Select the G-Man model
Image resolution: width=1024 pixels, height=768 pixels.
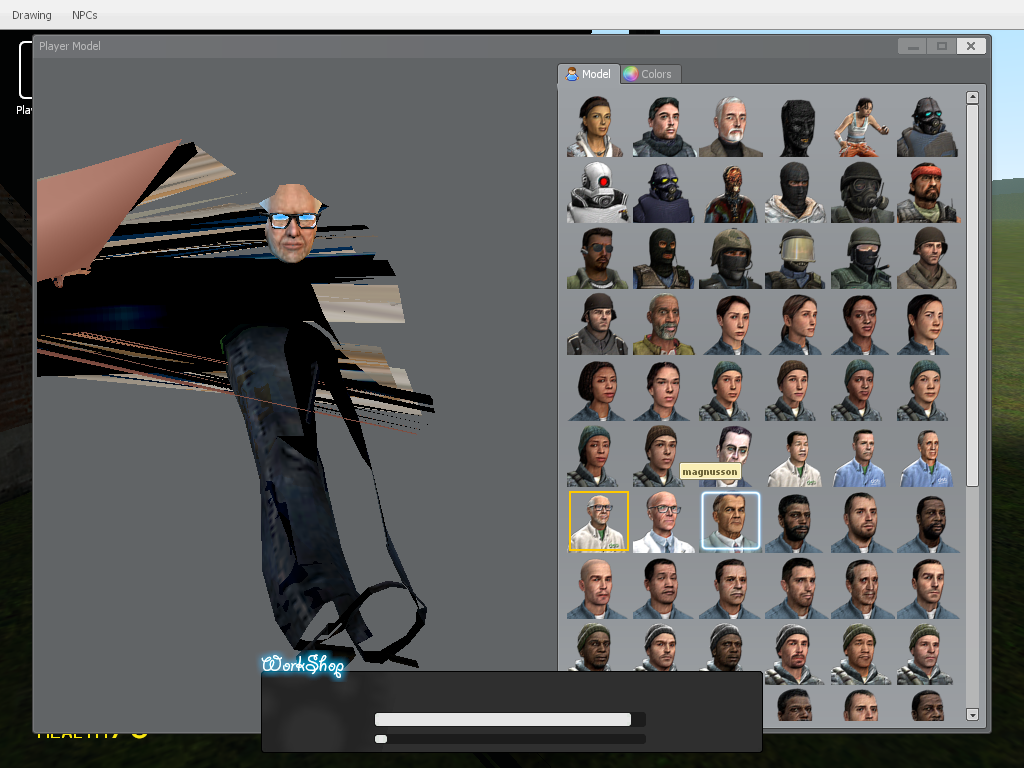point(730,457)
